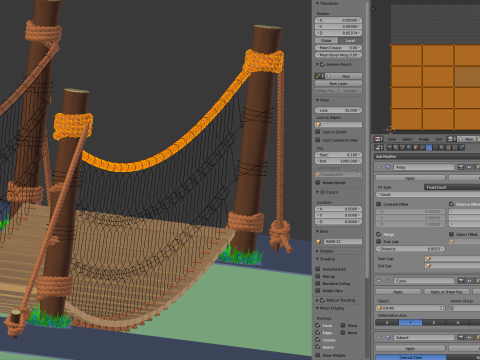Enable Matcap checkbox

pos(318,276)
